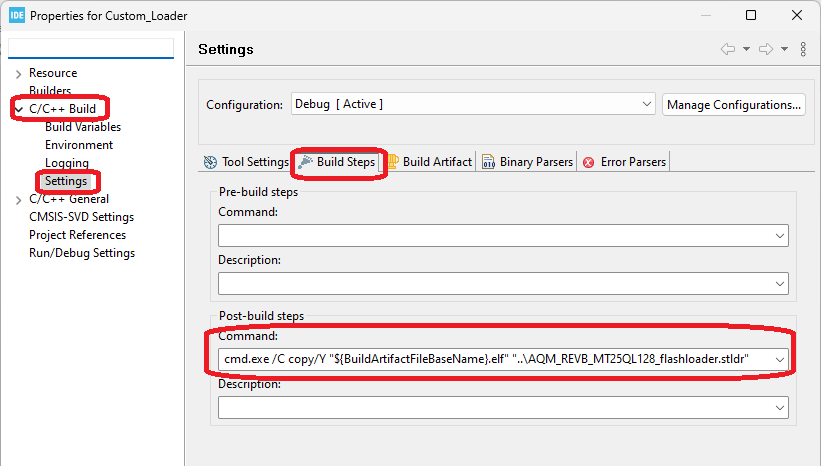821x466 pixels.
Task: Expand the Resource tree node
Action: (19, 74)
